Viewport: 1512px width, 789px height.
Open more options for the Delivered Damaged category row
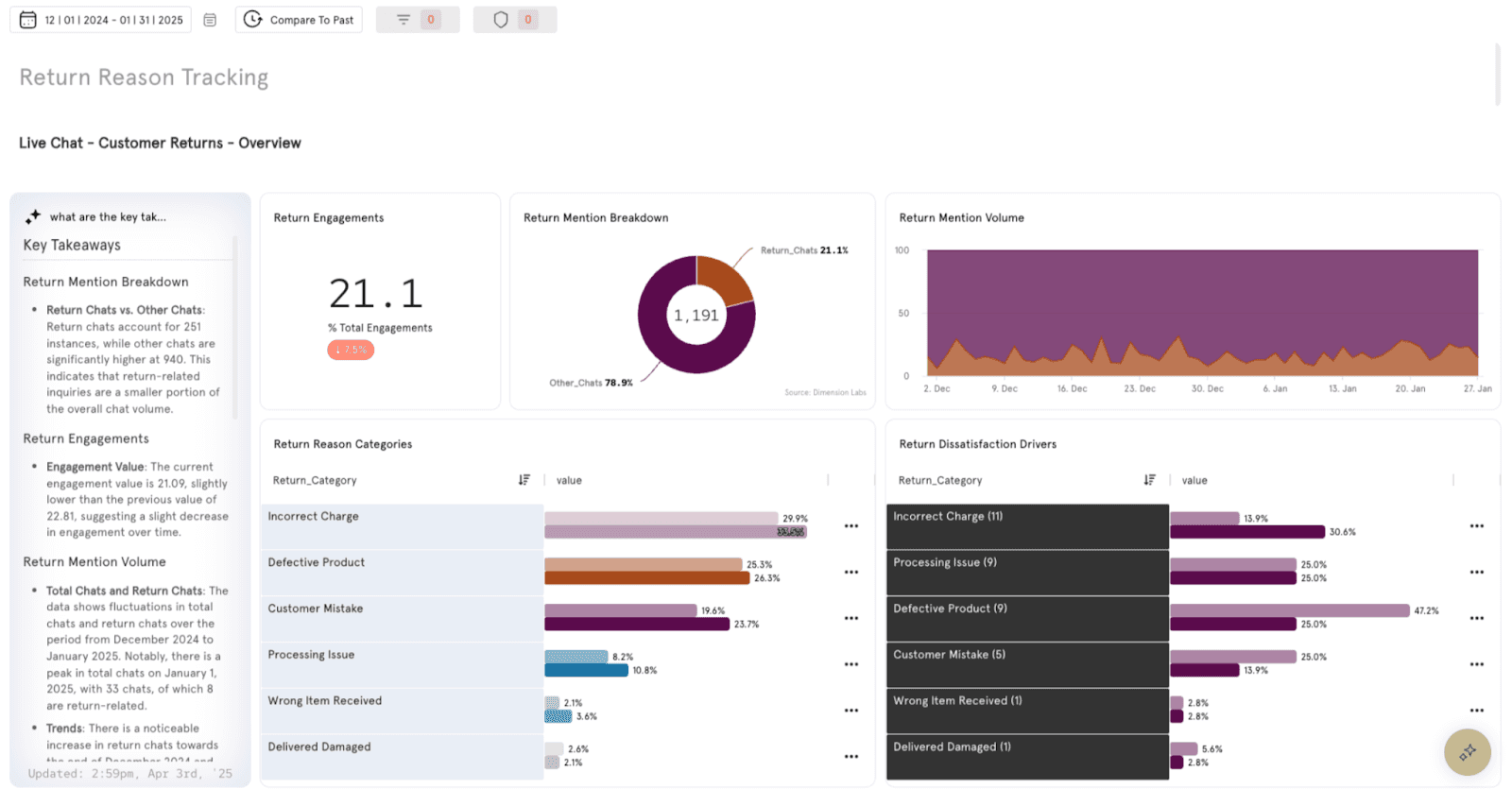pyautogui.click(x=851, y=757)
